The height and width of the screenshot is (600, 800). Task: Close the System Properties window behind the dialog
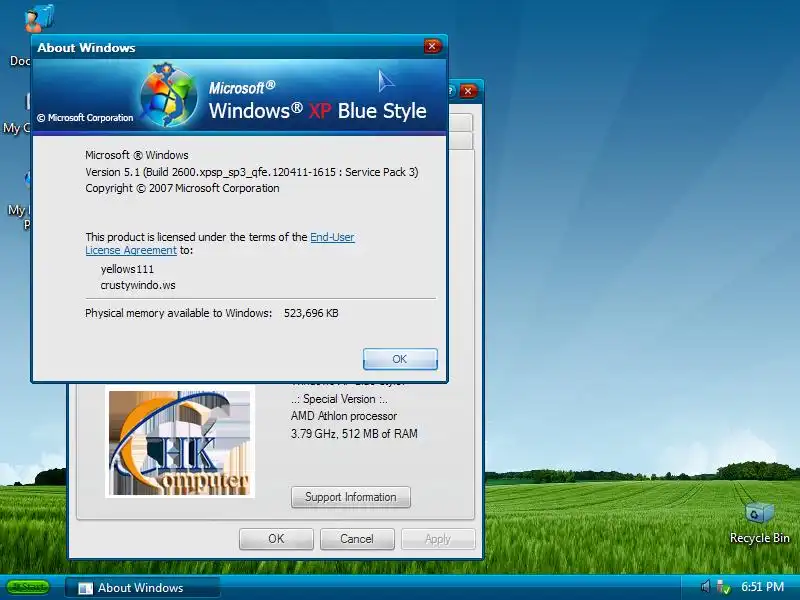point(468,91)
